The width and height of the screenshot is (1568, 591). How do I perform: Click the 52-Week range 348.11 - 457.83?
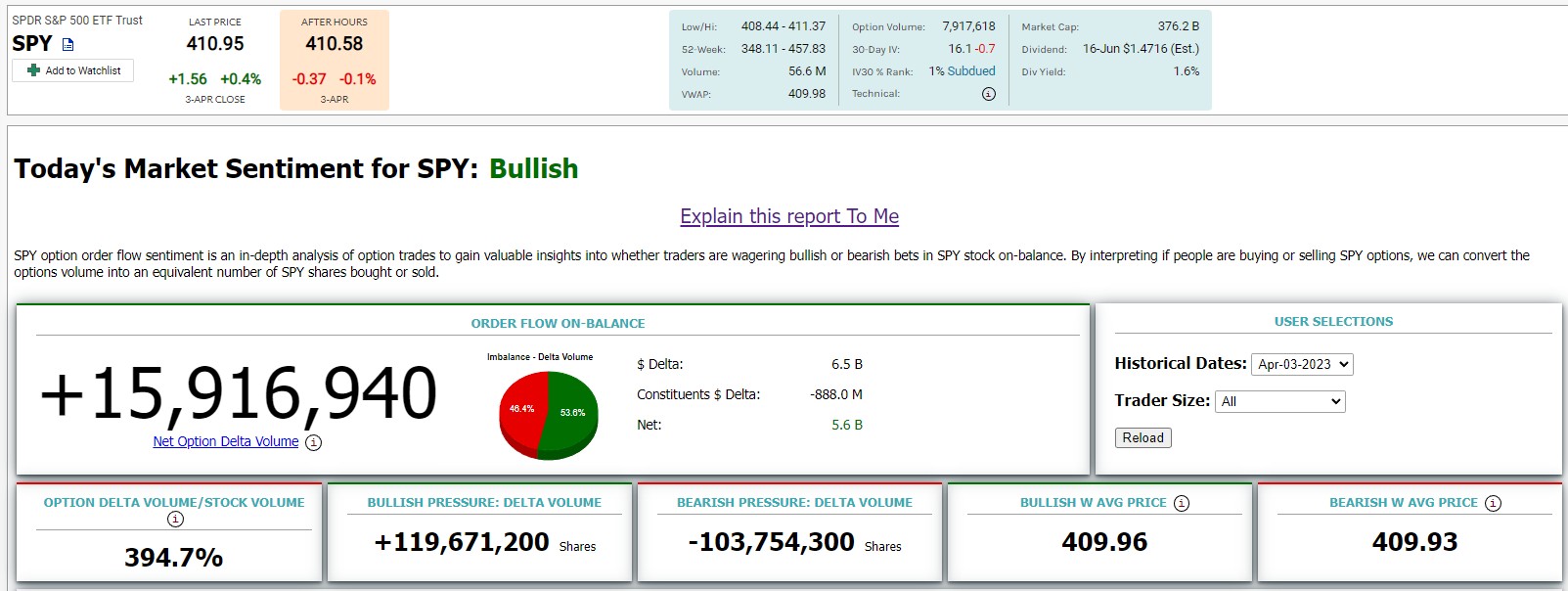[784, 49]
